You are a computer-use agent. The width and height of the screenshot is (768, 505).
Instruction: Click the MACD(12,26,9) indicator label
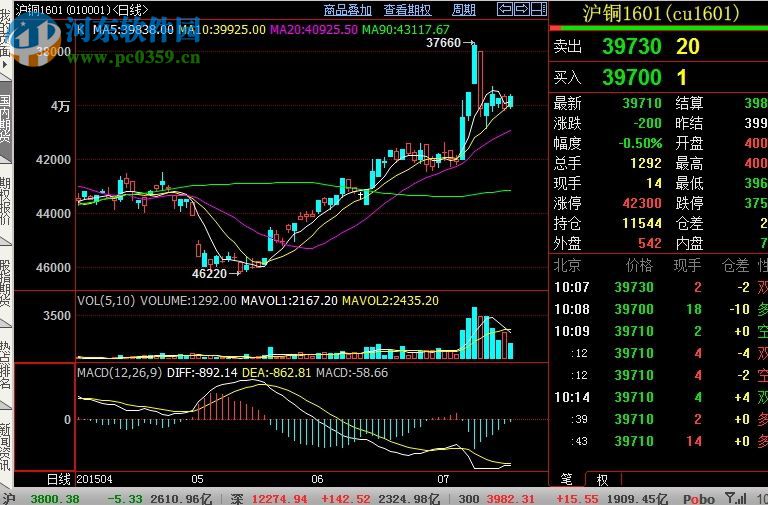(x=120, y=373)
